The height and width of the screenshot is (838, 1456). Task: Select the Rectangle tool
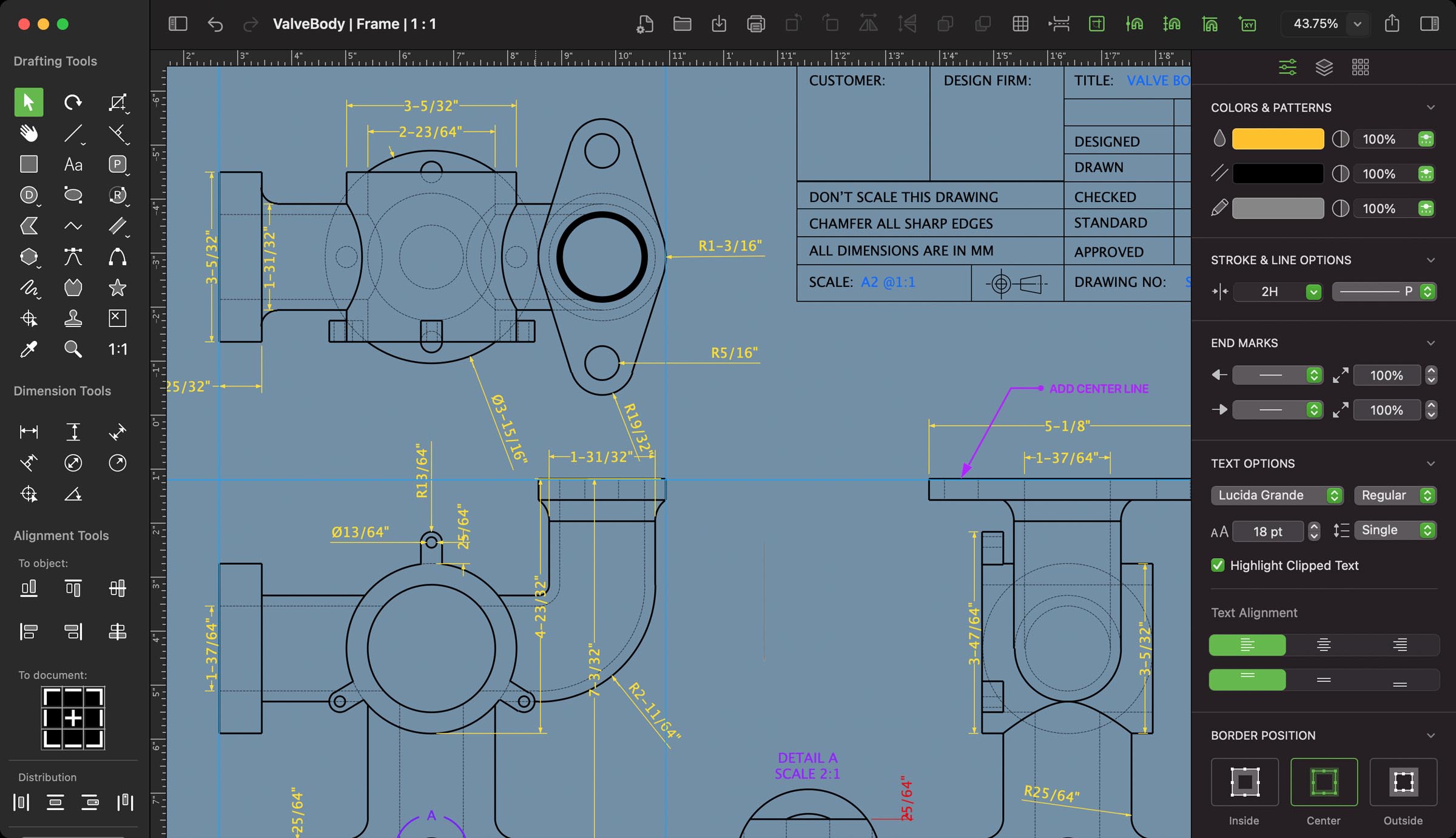click(x=29, y=164)
